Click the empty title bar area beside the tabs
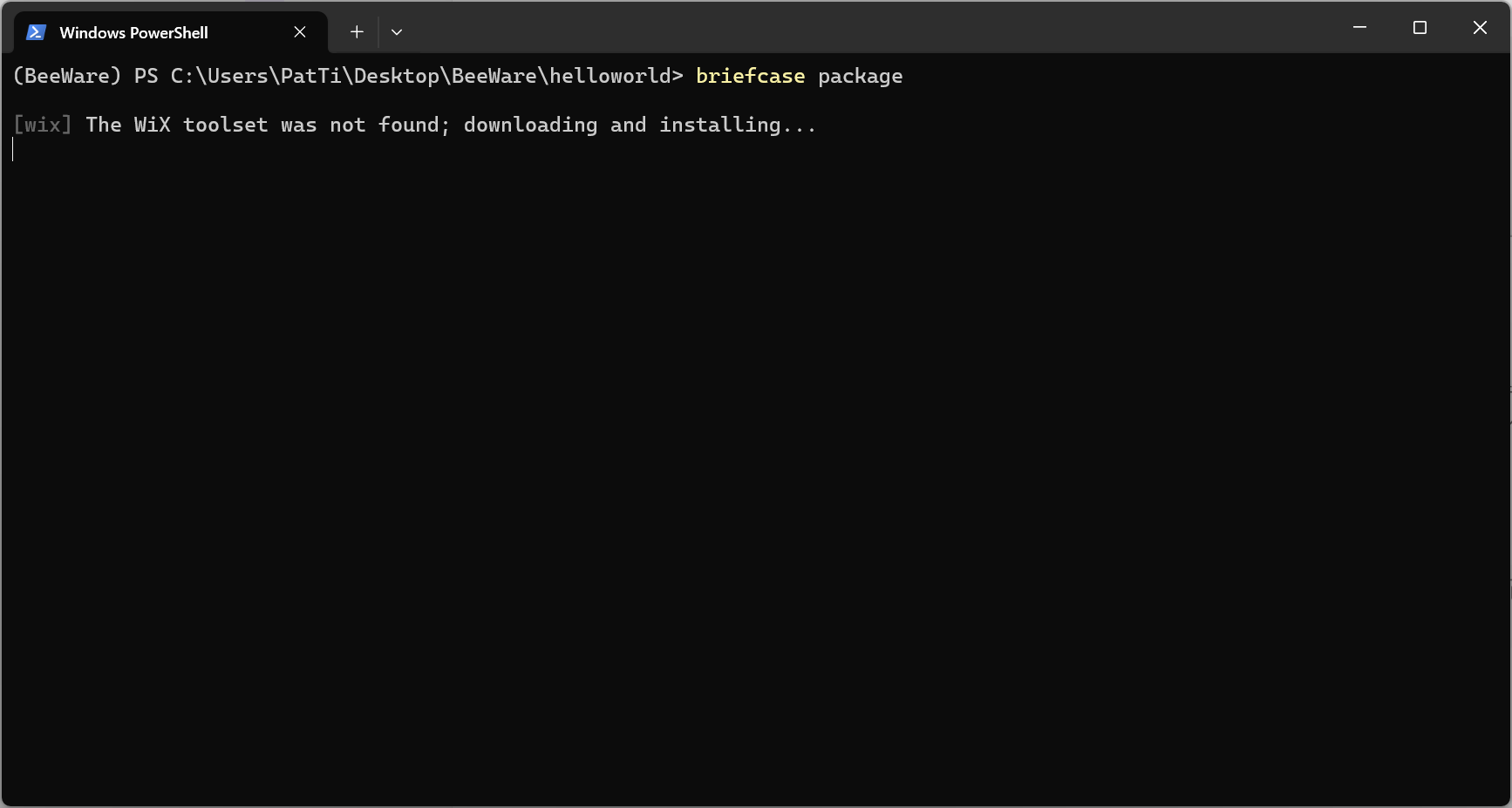This screenshot has height=808, width=1512. [872, 28]
